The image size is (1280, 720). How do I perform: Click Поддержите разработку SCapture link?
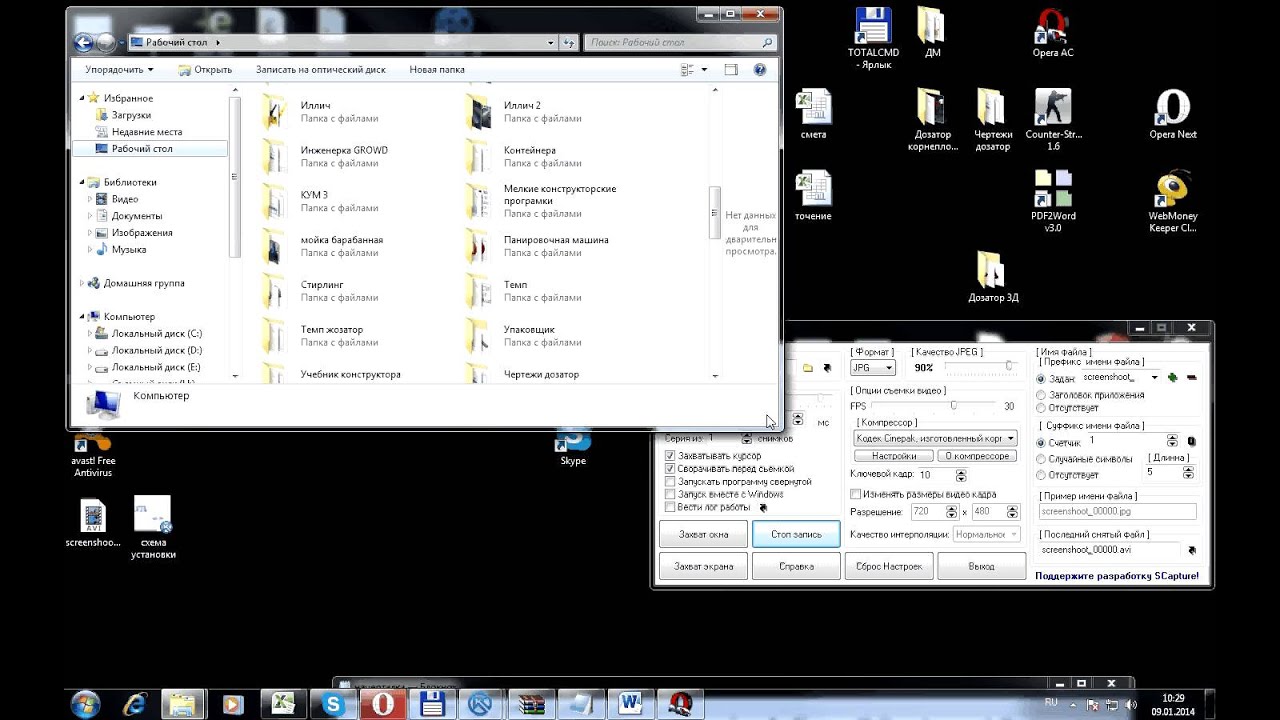pos(1116,576)
